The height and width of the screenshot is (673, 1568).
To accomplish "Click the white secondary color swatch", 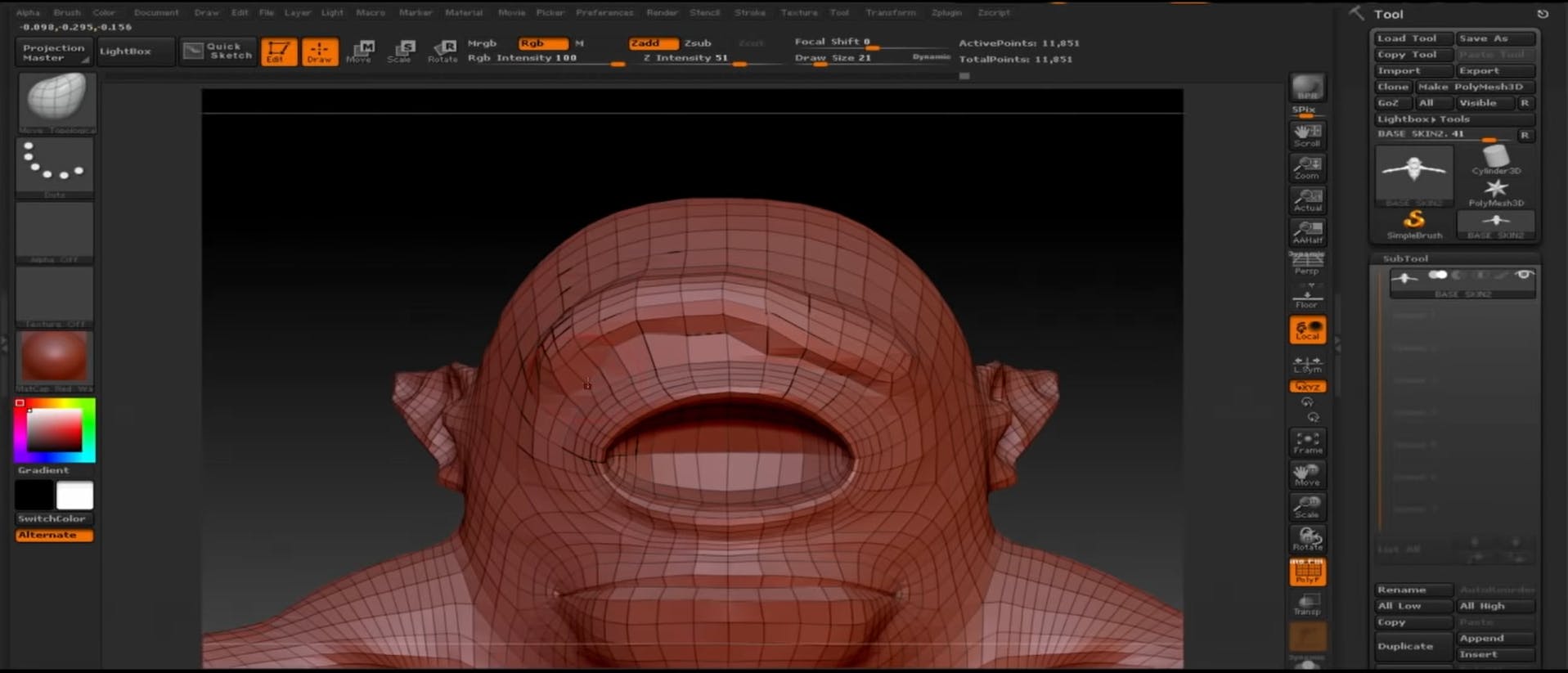I will 75,496.
